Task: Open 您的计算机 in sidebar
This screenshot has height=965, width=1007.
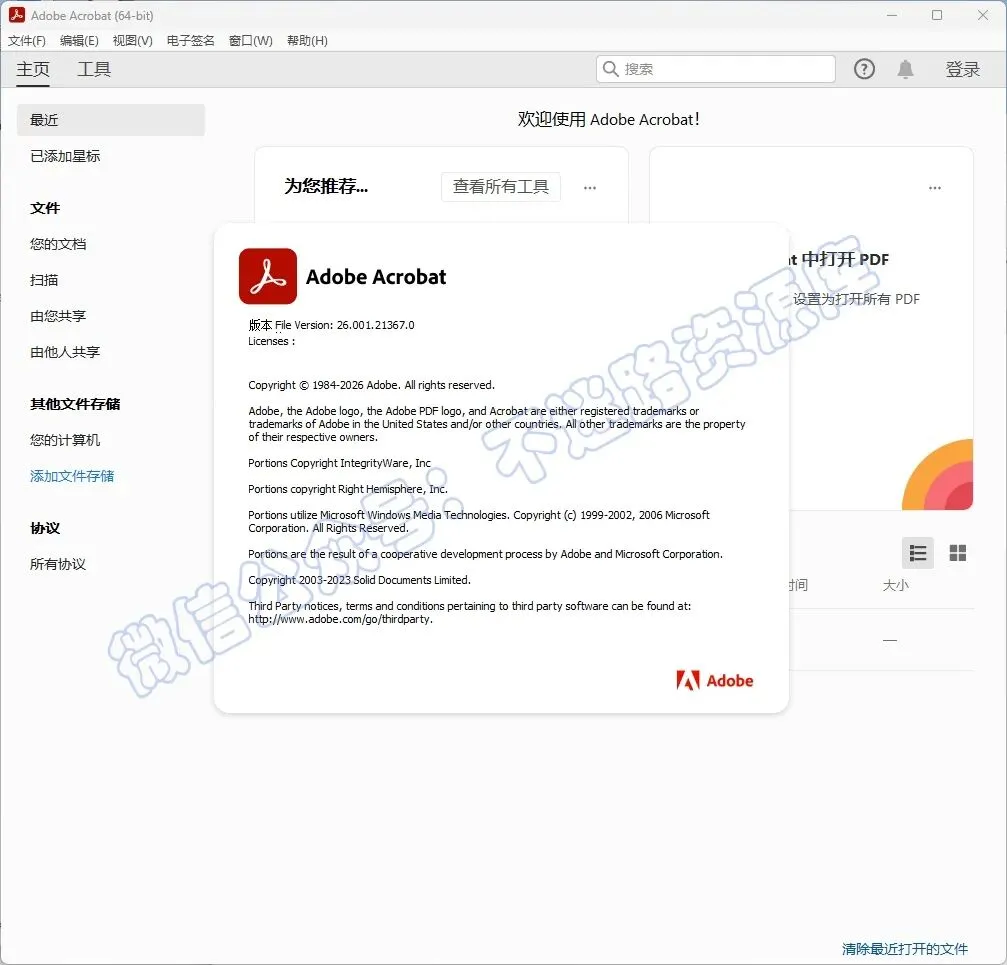Action: (65, 440)
